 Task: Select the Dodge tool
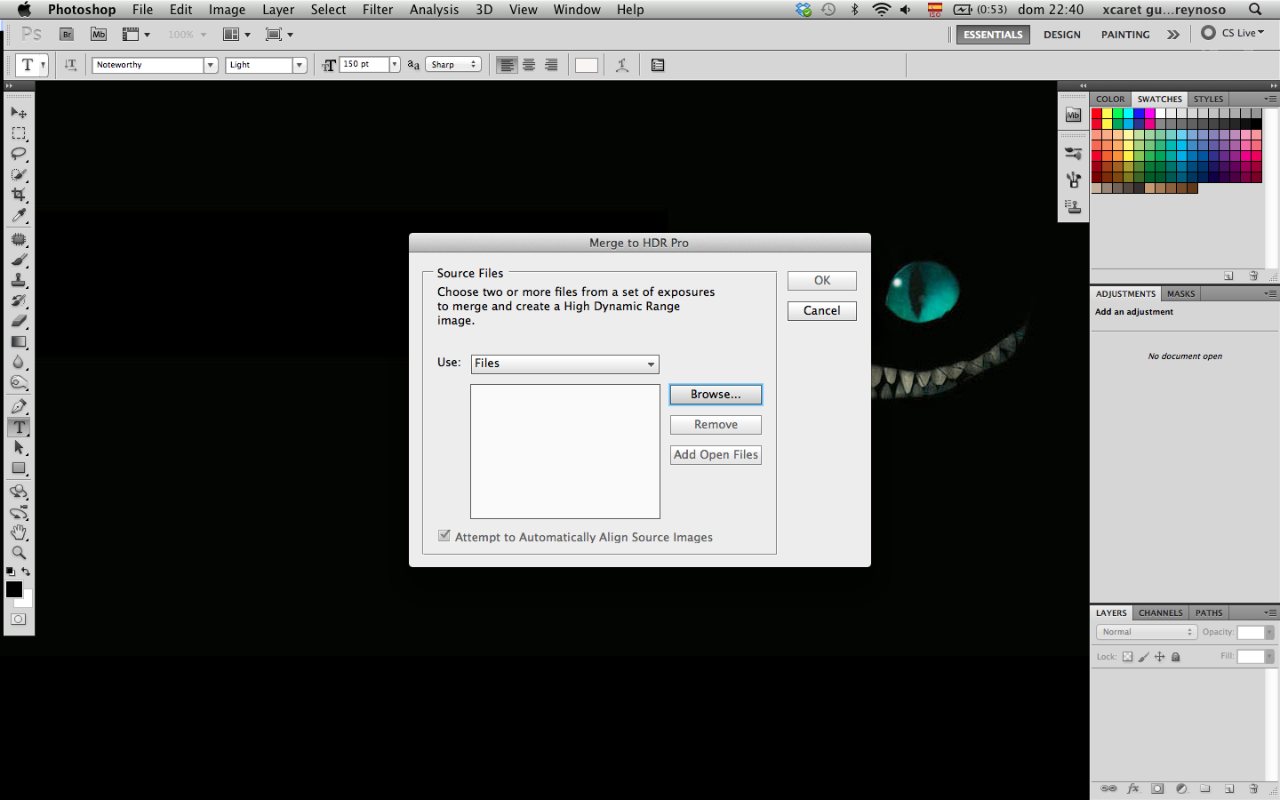pyautogui.click(x=19, y=383)
